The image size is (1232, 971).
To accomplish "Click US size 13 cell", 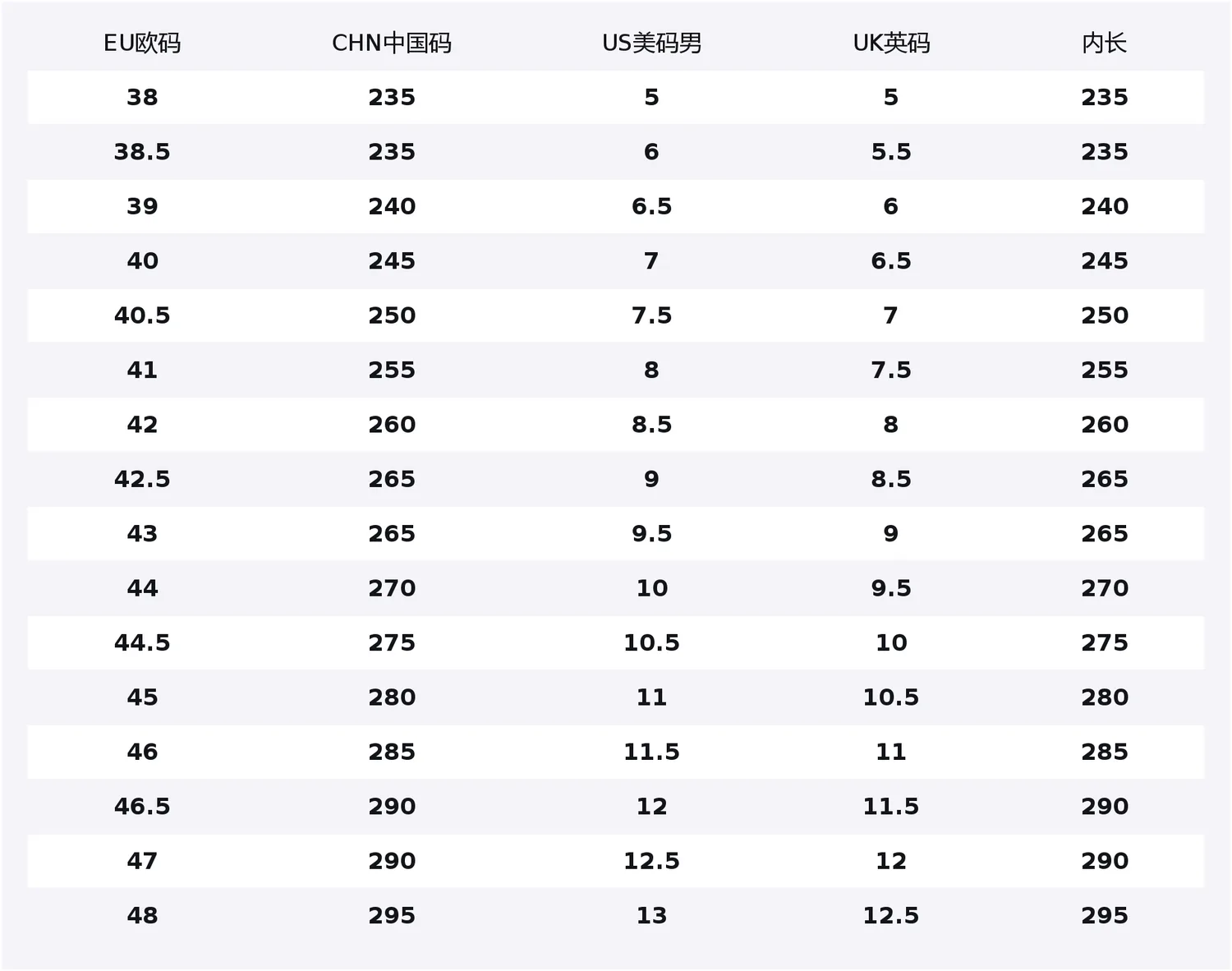I will pos(652,915).
